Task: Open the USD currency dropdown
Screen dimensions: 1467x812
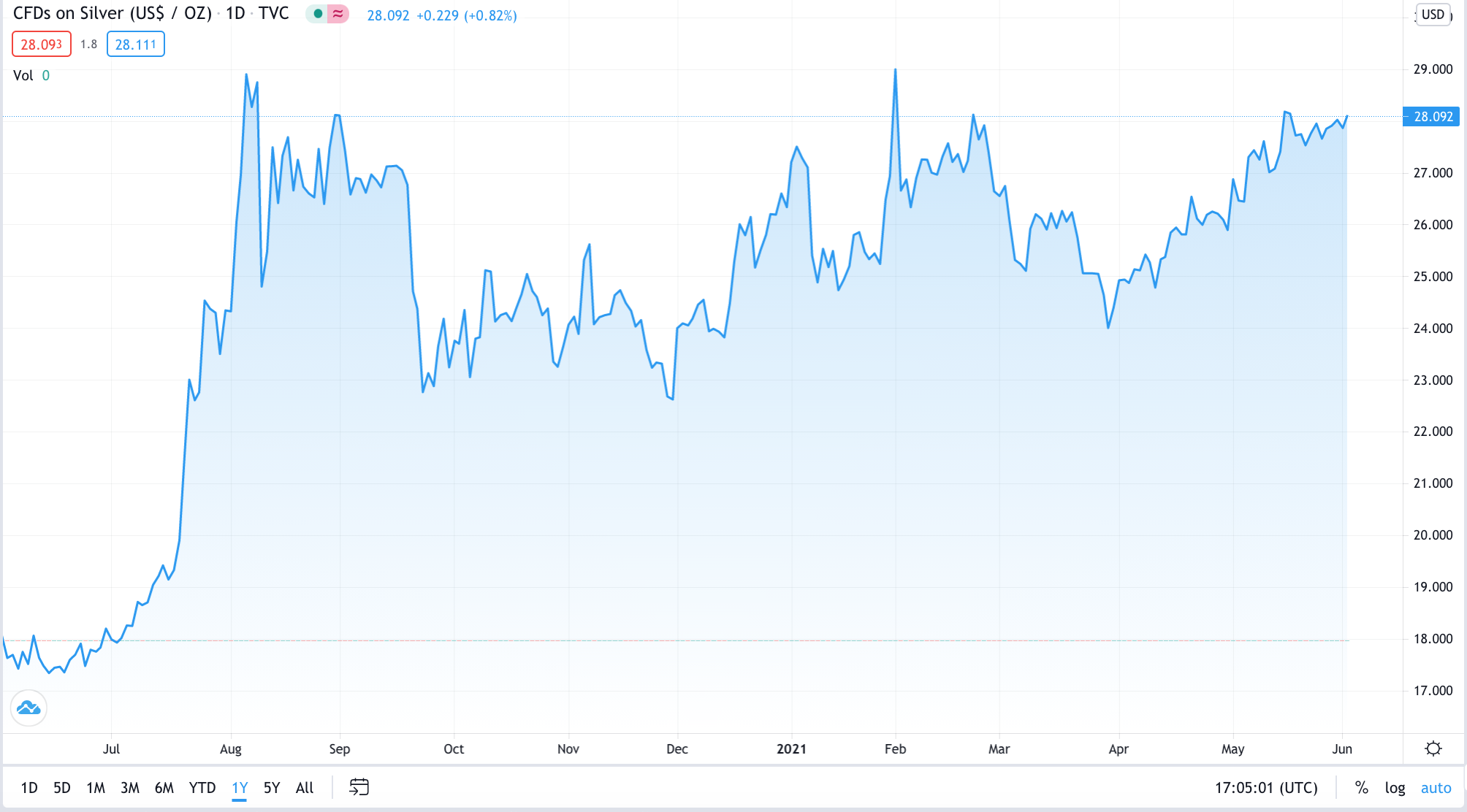Action: [1433, 15]
